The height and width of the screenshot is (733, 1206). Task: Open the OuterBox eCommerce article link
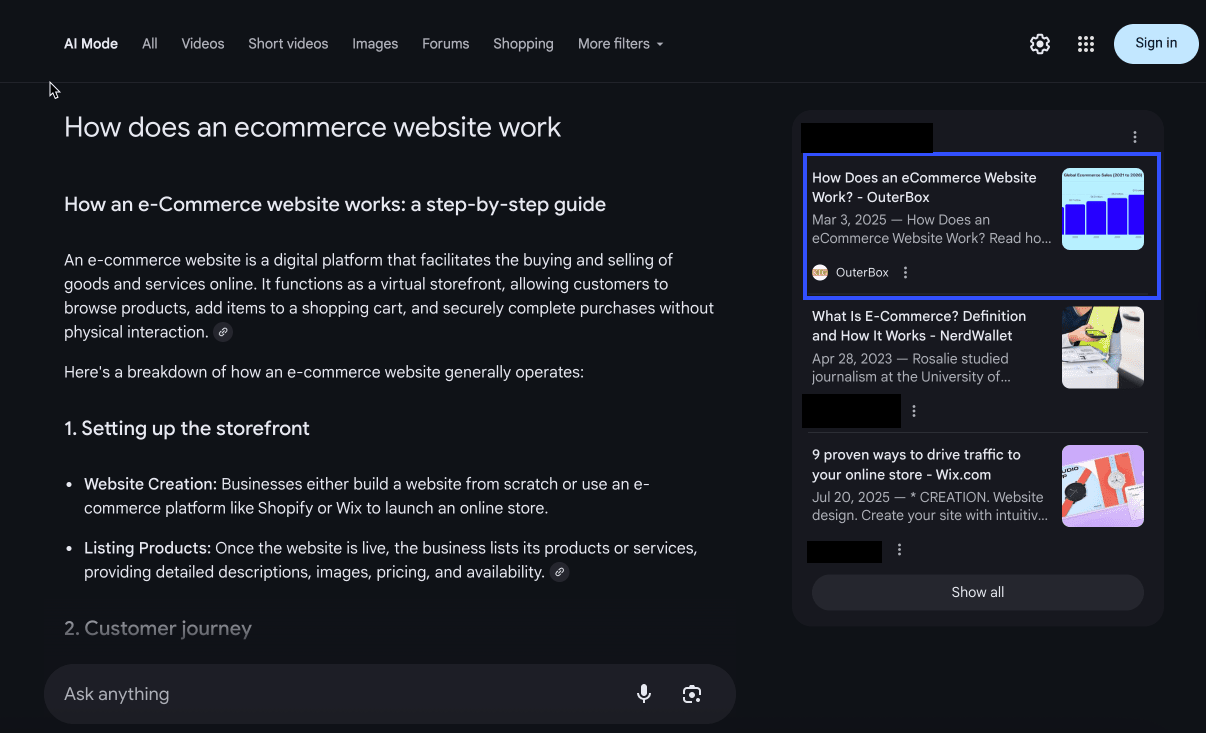924,187
